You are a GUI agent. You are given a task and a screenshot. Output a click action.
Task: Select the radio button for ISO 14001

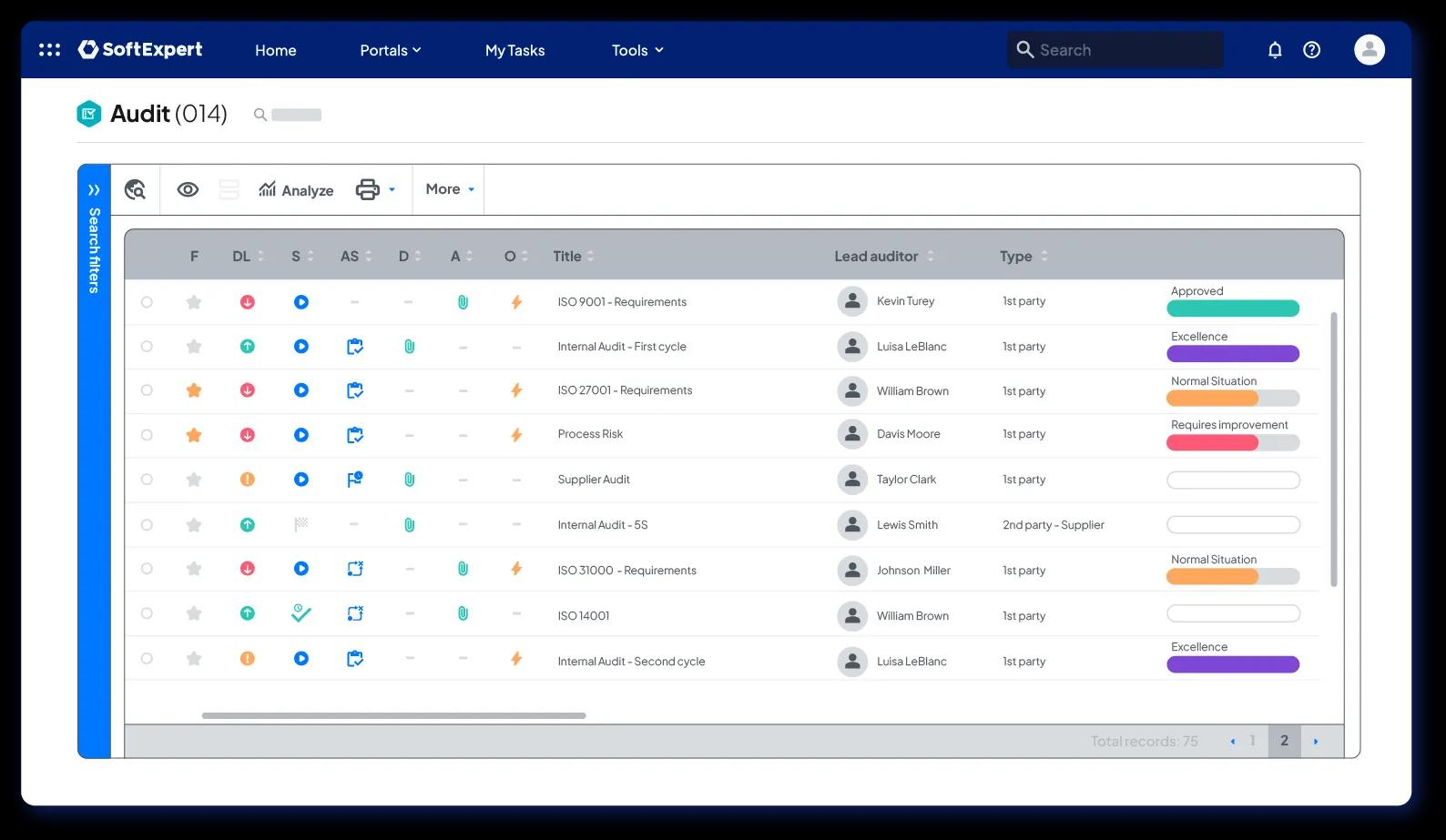[x=147, y=613]
